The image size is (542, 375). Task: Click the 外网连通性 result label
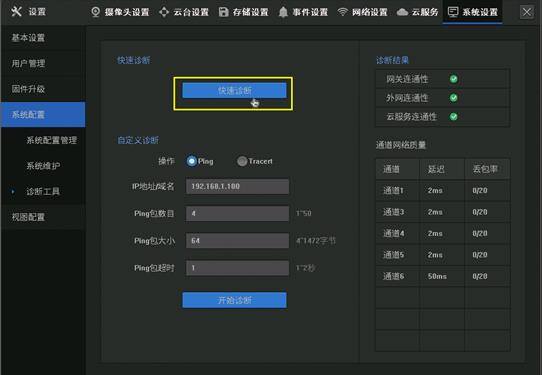point(407,98)
